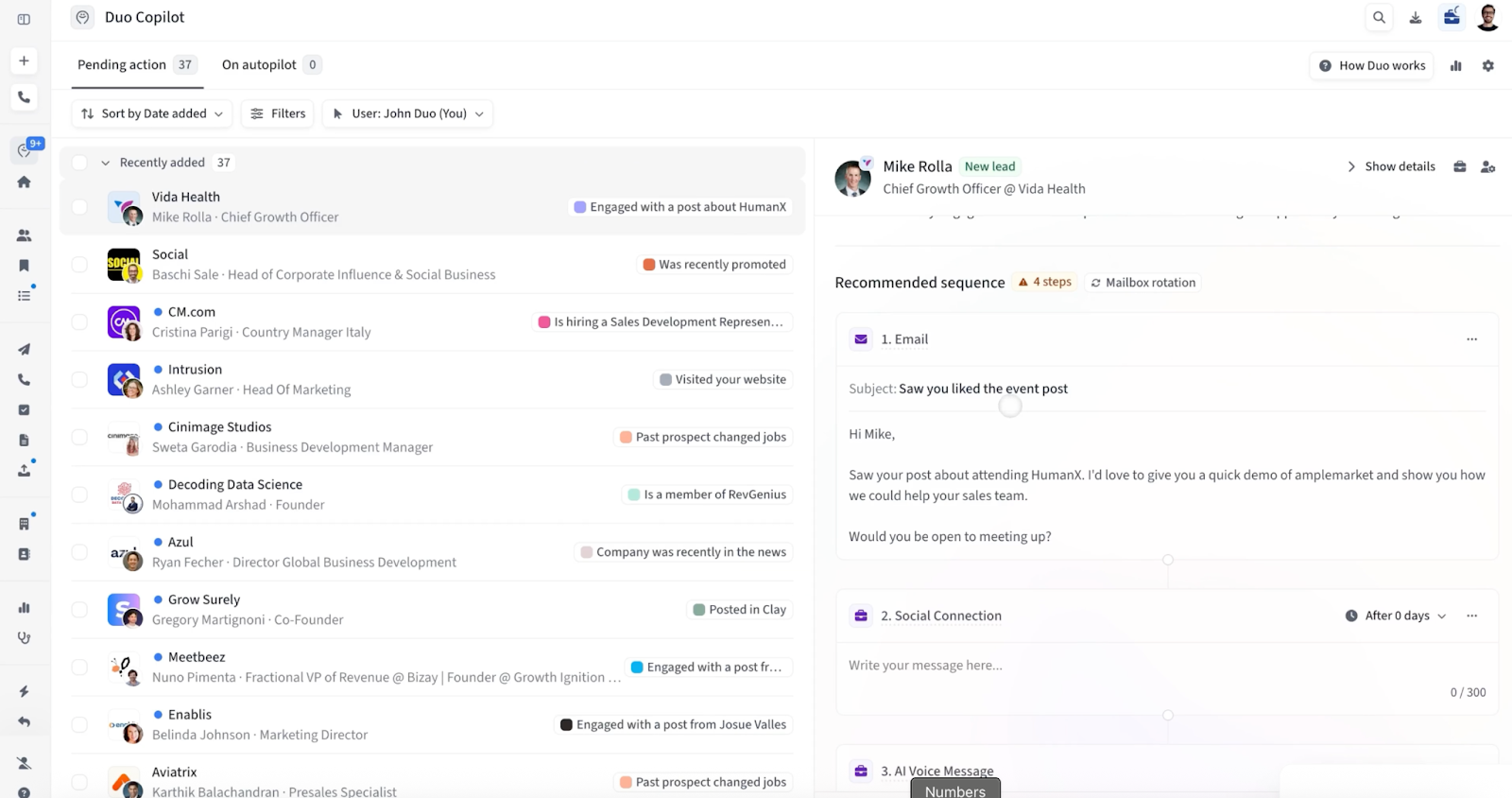
Task: Check the Intrusion row checkbox
Action: [79, 380]
